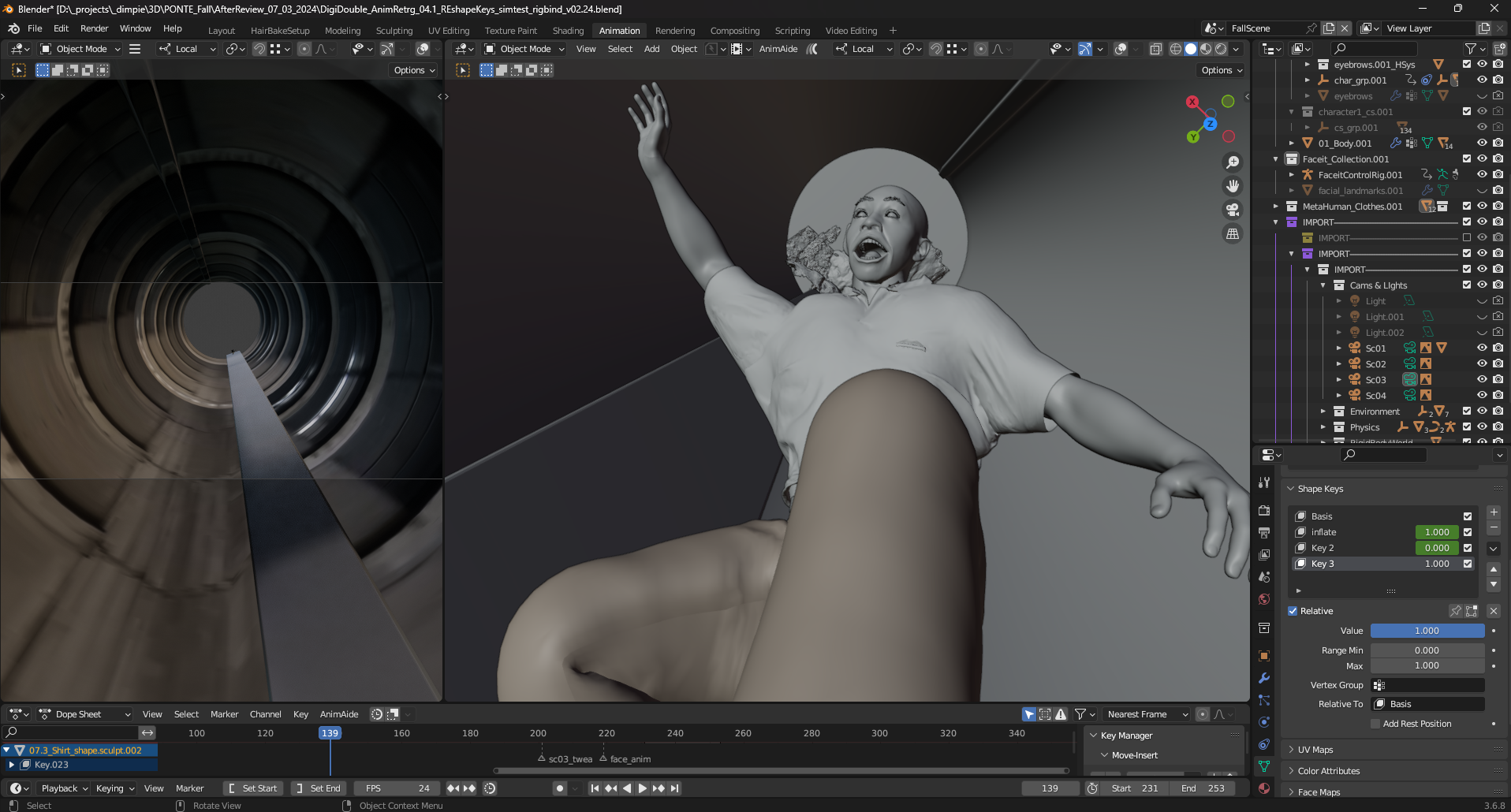The height and width of the screenshot is (812, 1511).
Task: Click the Play animation button
Action: [642, 788]
